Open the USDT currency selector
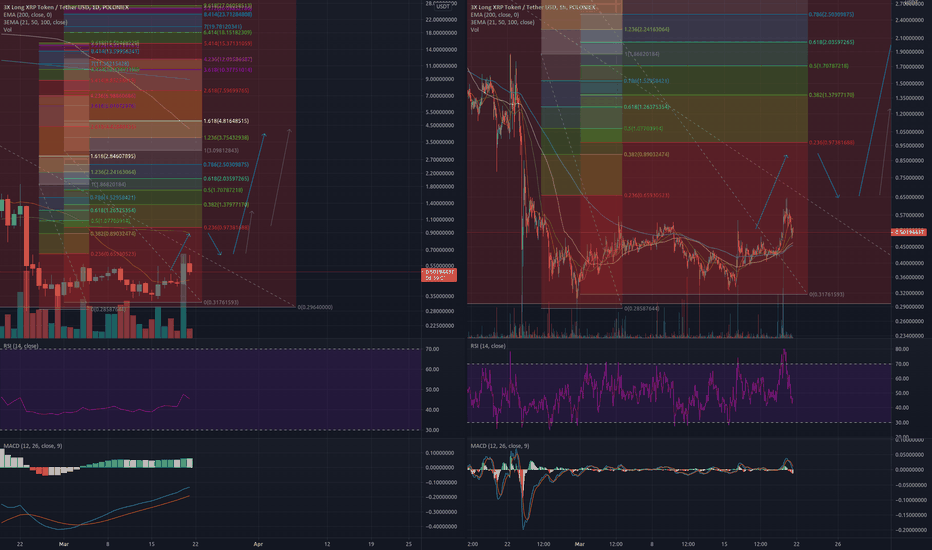932x550 pixels. click(443, 6)
